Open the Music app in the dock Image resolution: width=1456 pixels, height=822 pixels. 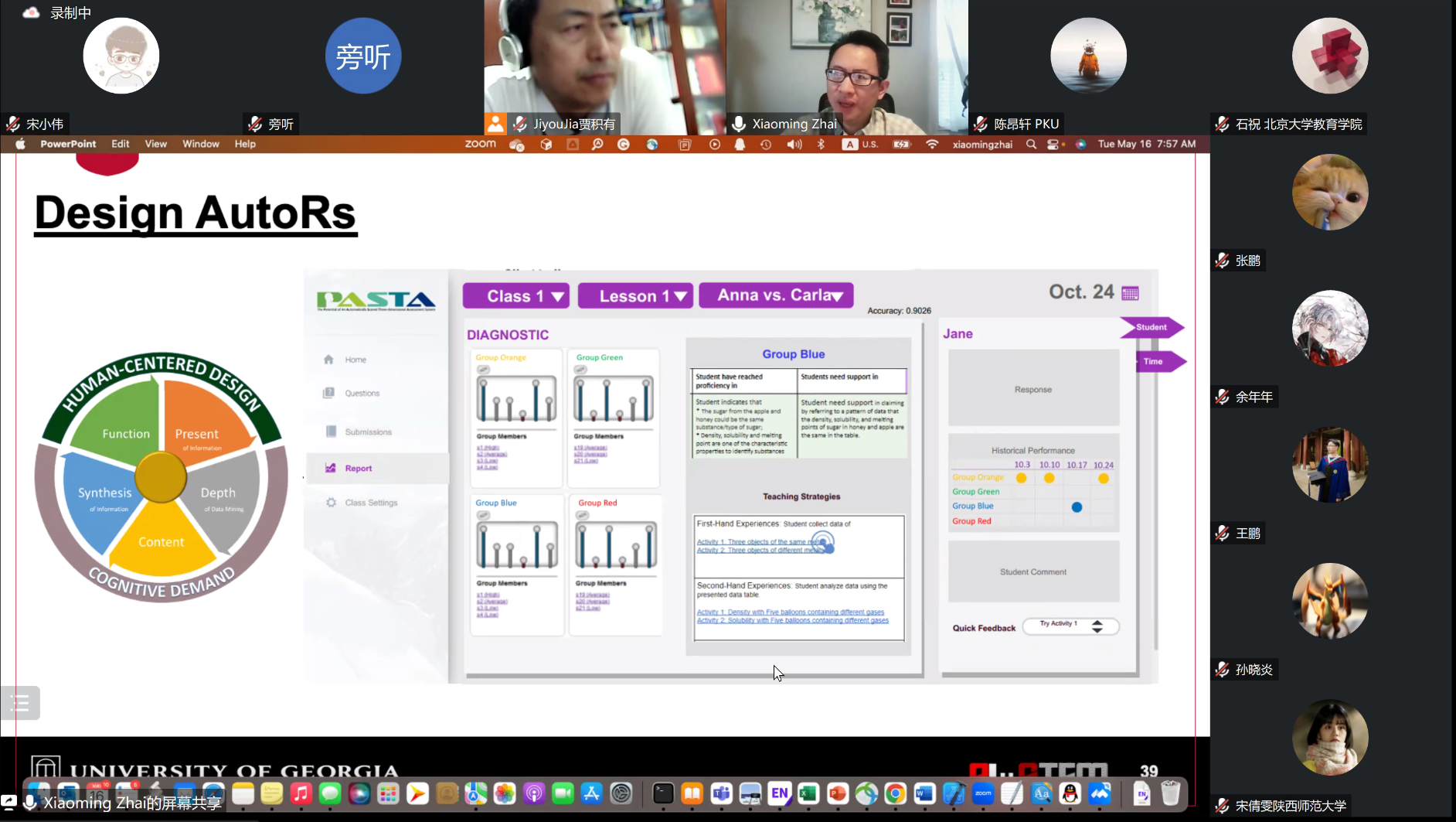(x=301, y=793)
